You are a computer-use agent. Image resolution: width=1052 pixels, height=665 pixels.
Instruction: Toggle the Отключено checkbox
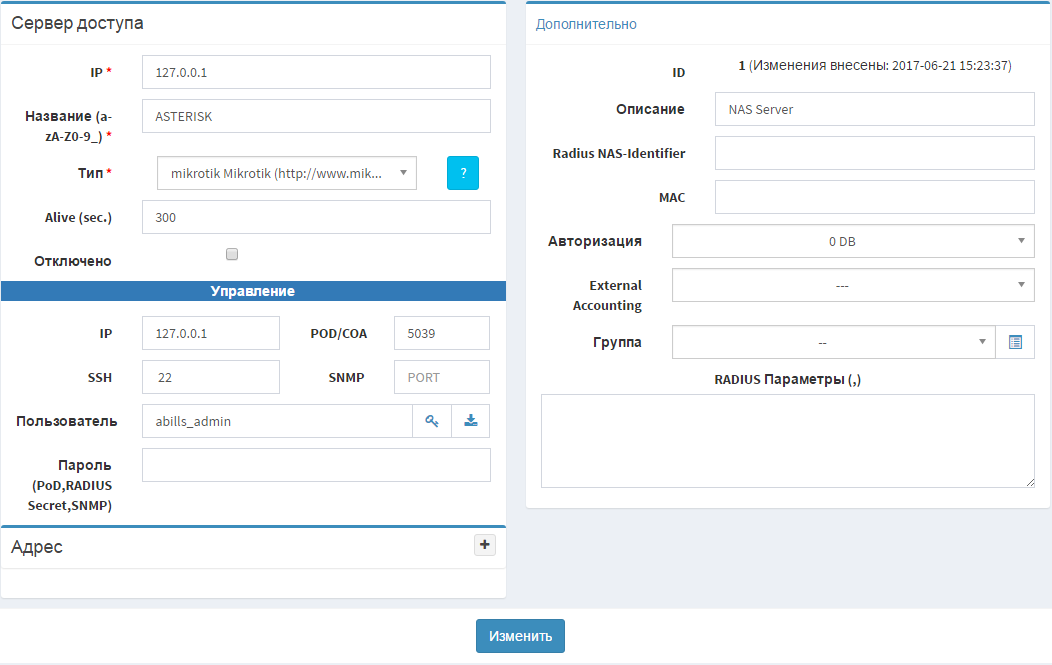(x=232, y=254)
